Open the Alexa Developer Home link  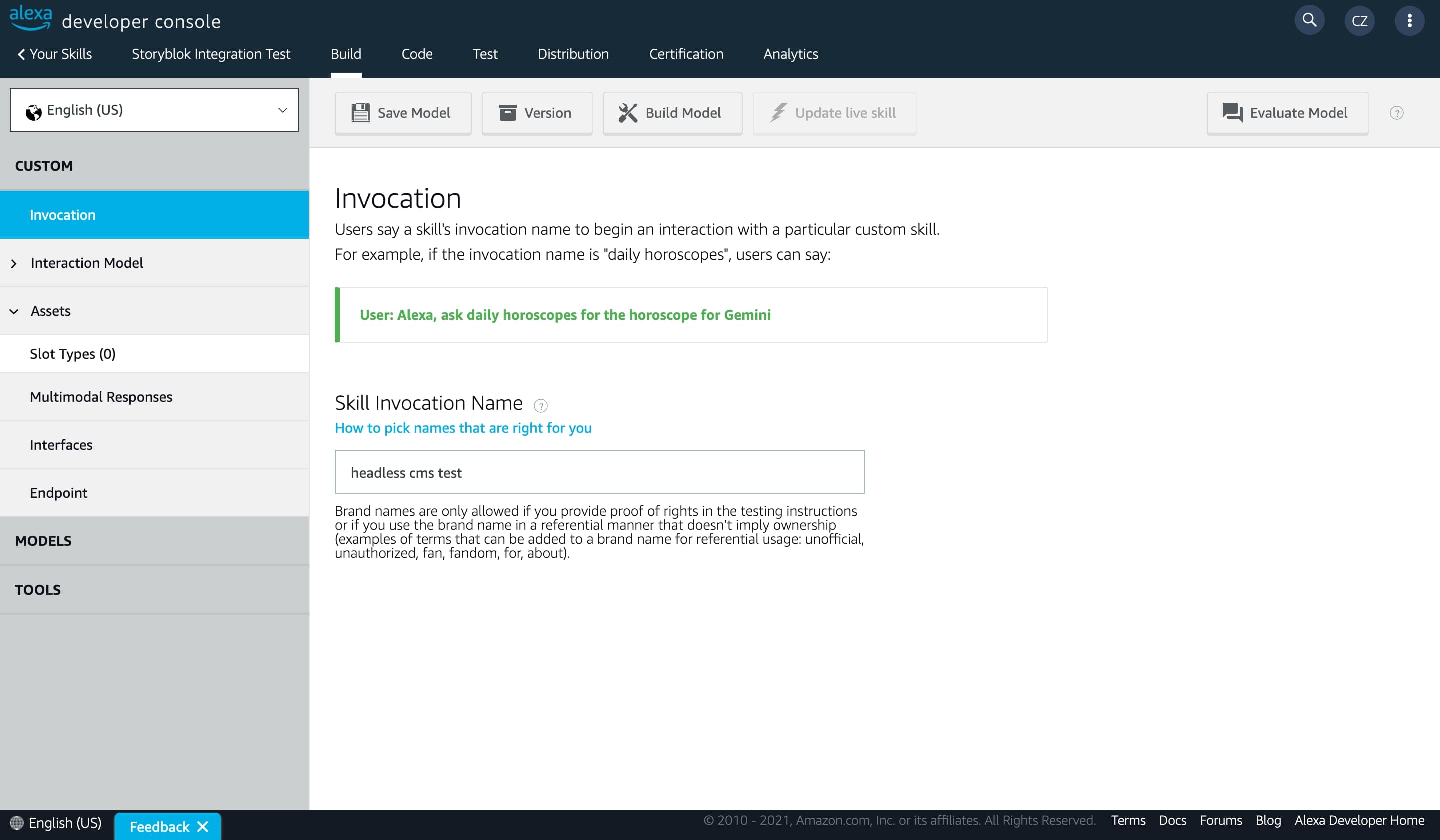coord(1359,821)
